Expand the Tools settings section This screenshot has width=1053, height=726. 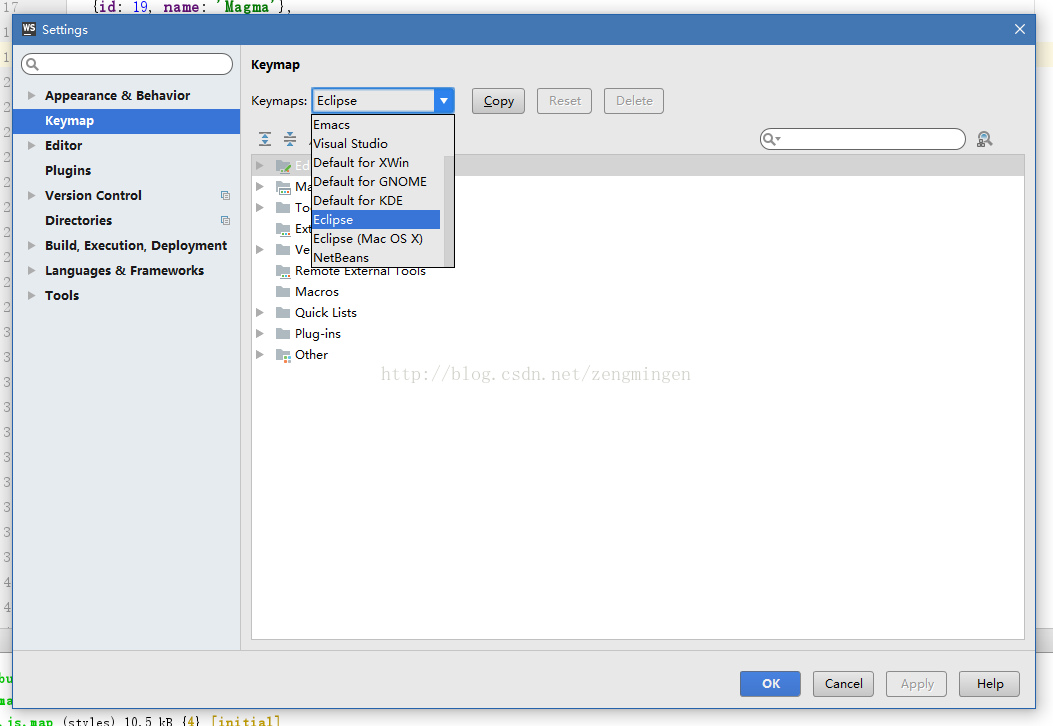(x=31, y=296)
